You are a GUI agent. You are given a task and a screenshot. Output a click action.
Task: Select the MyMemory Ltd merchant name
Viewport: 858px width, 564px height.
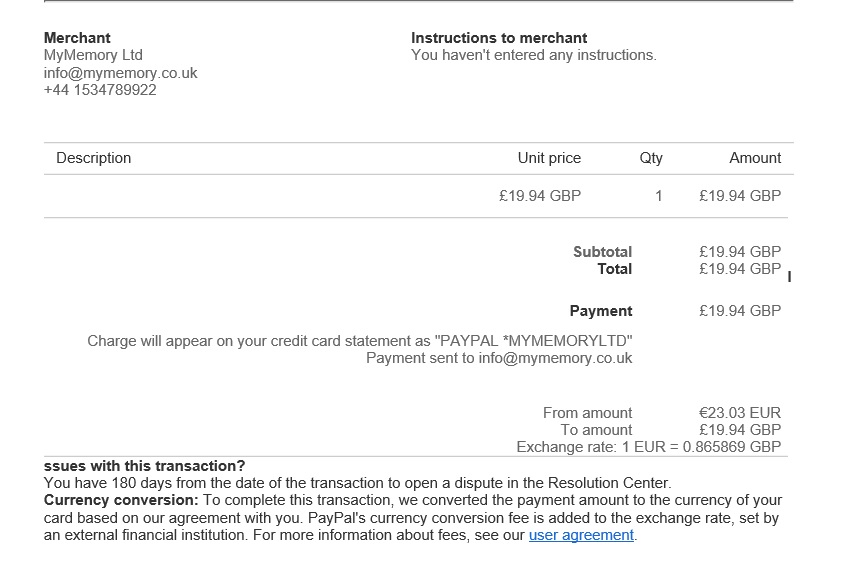[x=93, y=55]
